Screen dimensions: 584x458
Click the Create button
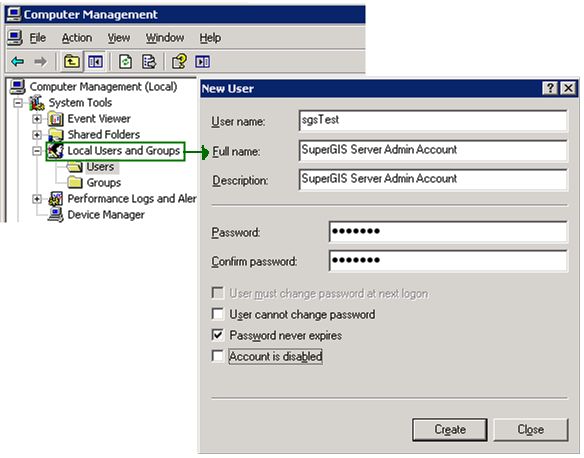click(450, 429)
